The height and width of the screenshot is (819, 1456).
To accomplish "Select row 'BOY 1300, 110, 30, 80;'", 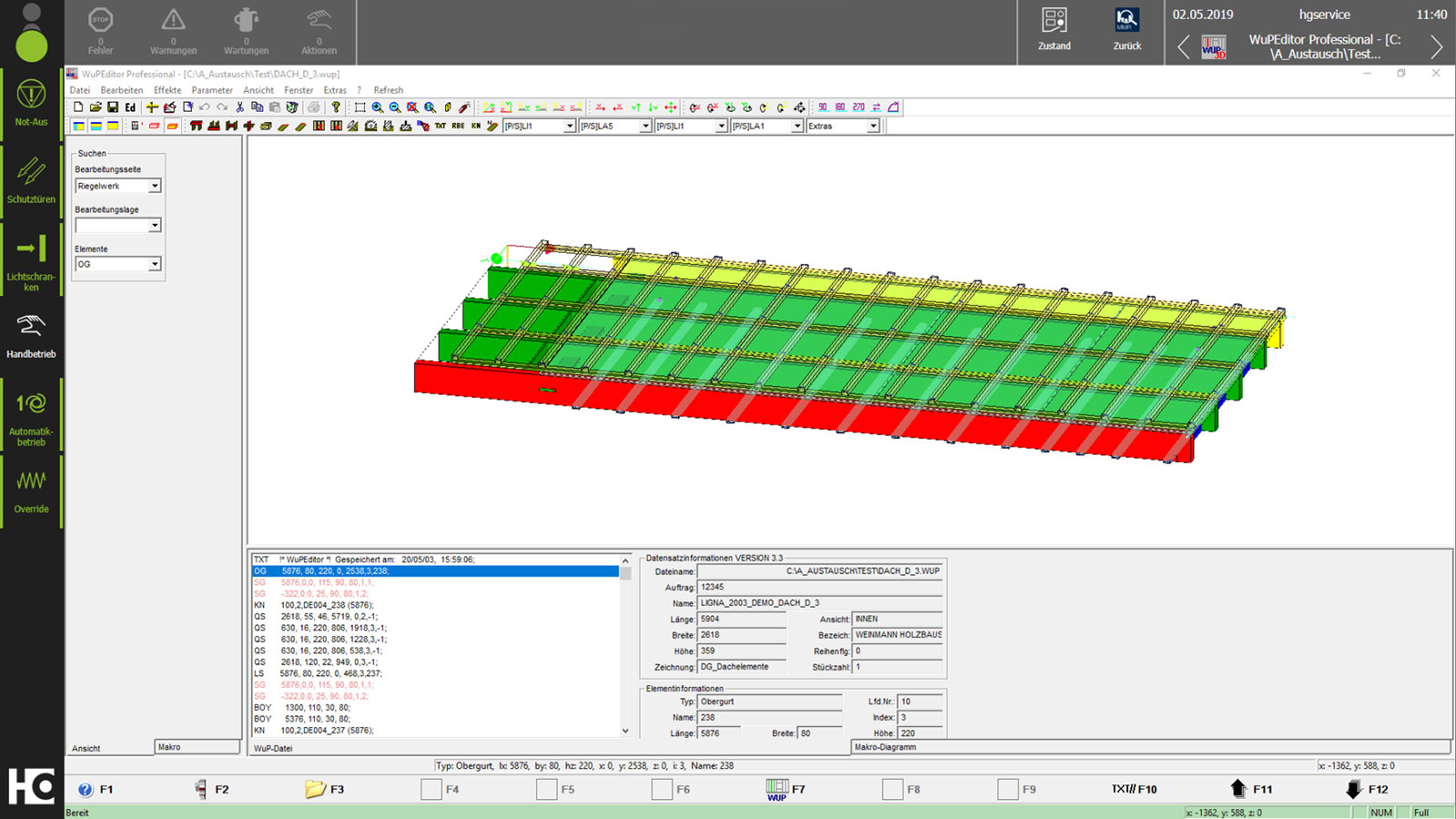I will [435, 707].
